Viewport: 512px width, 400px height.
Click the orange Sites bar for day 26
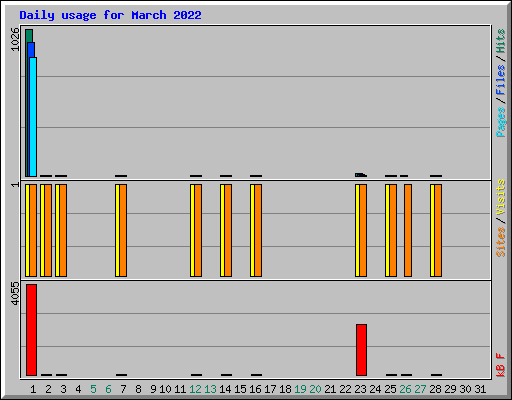(408, 230)
